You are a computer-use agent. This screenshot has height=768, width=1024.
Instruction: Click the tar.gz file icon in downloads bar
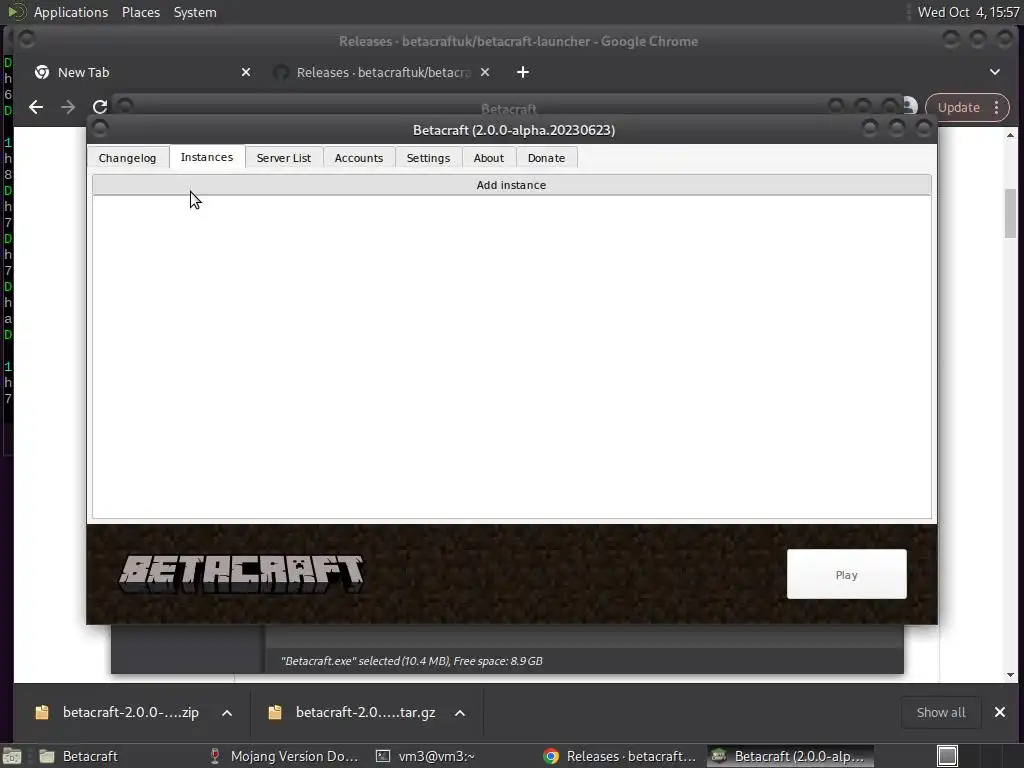[x=275, y=712]
